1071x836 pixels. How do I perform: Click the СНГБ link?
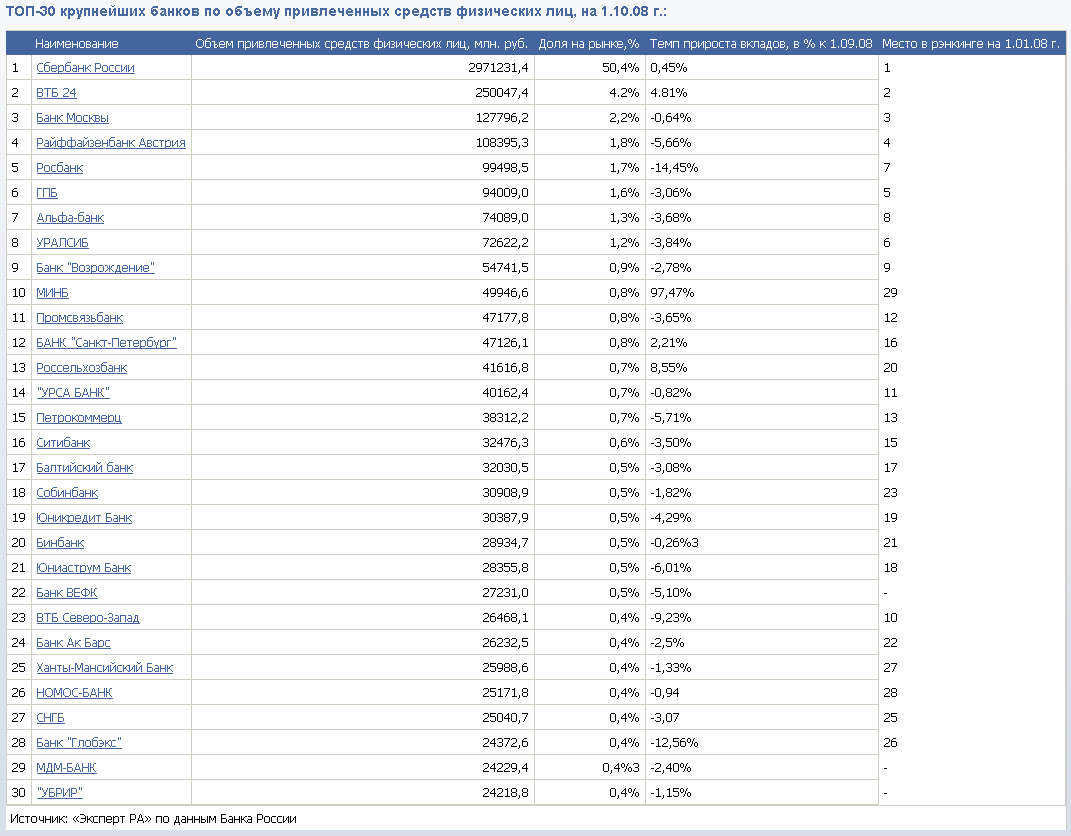click(50, 718)
